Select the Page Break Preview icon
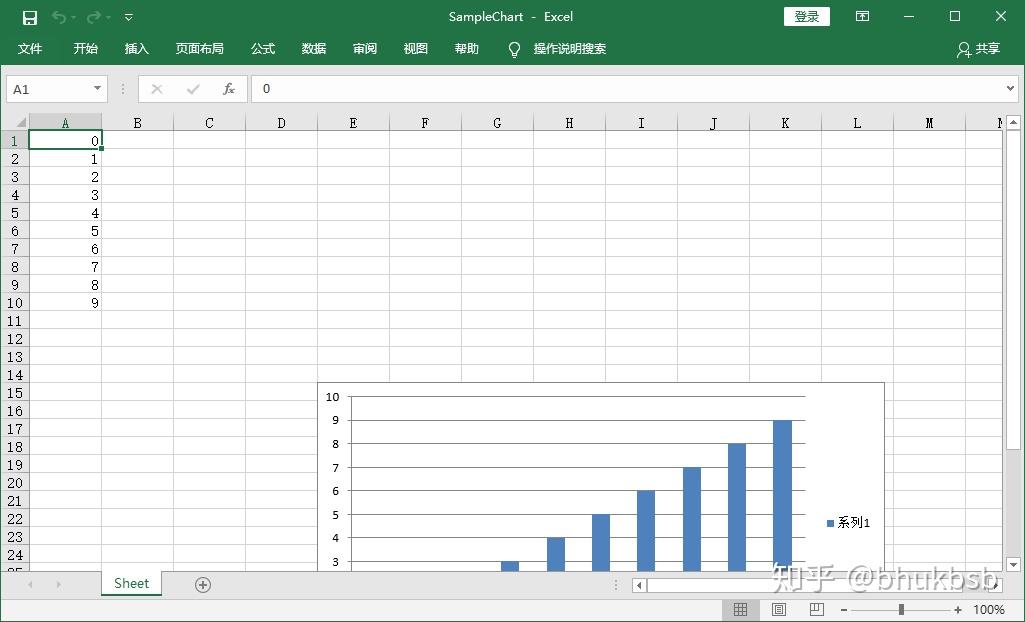 (816, 609)
